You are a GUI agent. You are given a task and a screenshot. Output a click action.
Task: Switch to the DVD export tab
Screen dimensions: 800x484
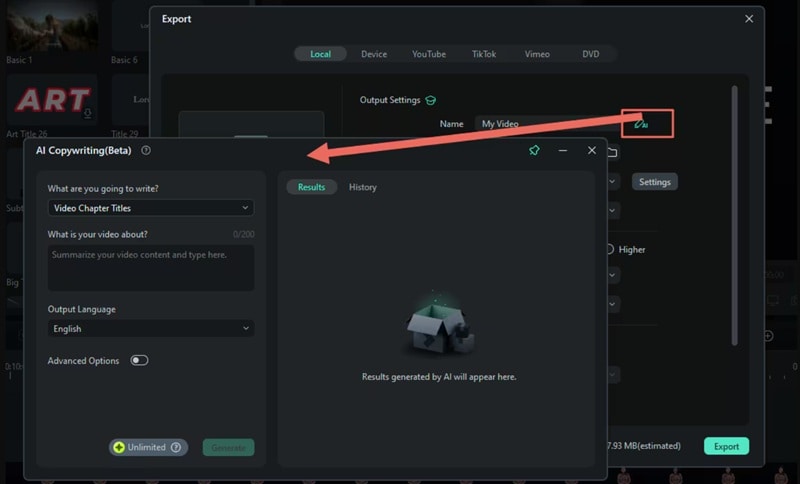click(591, 54)
